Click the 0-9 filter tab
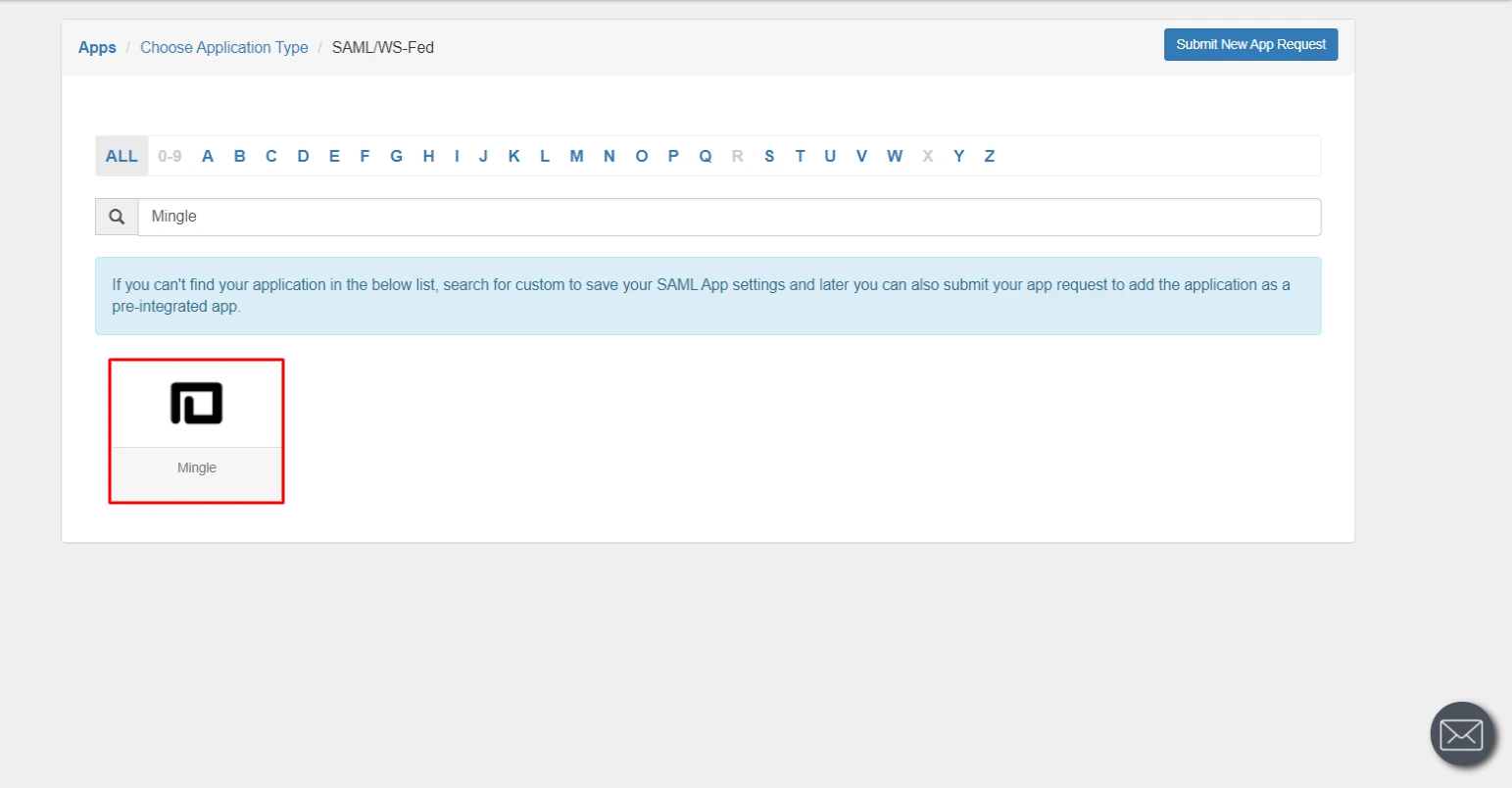Image resolution: width=1512 pixels, height=788 pixels. tap(171, 156)
